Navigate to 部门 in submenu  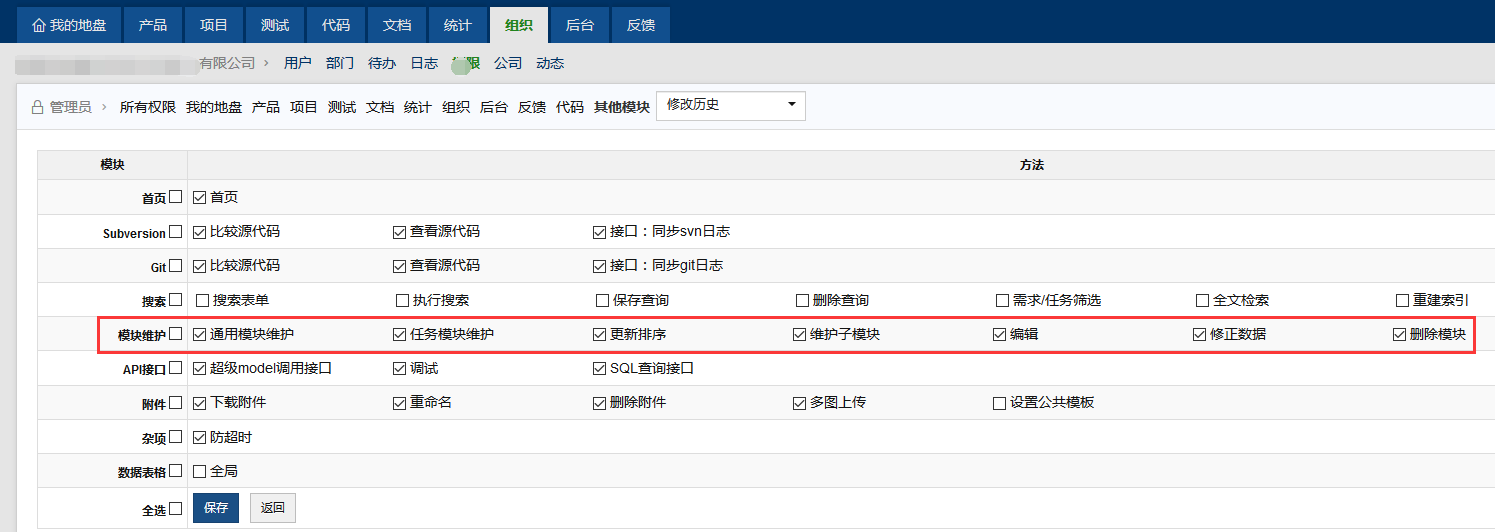[x=340, y=63]
